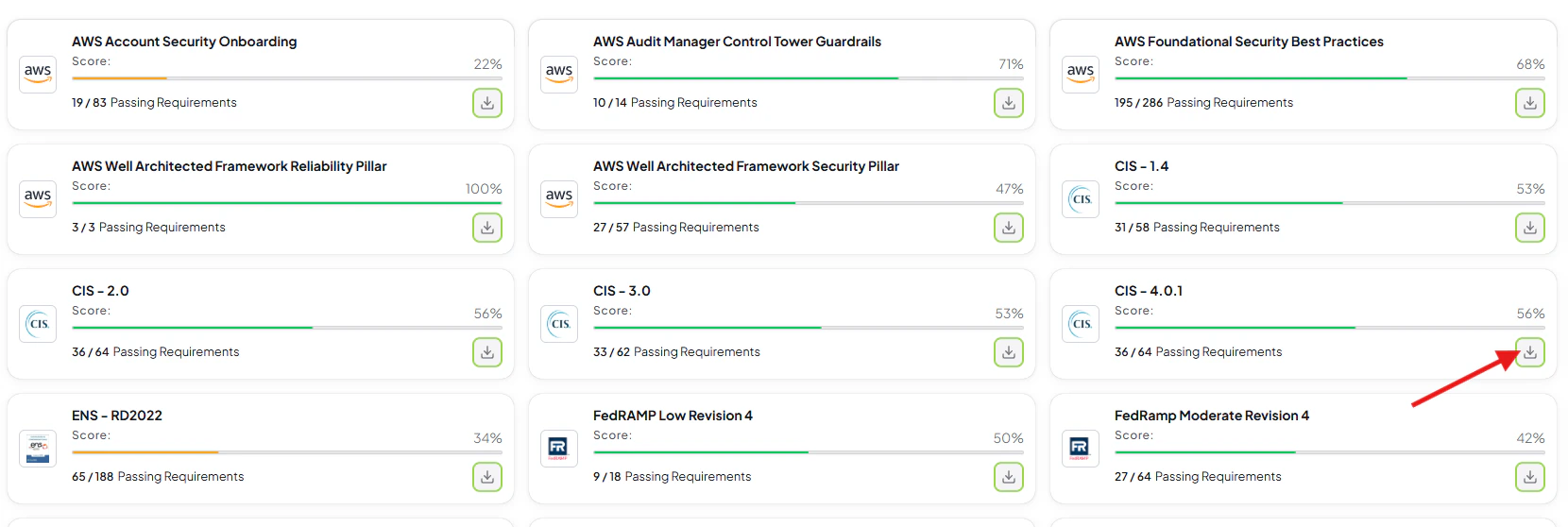Click the AWS Account Security Onboarding score bar
Screen dimensions: 1568x527
click(287, 78)
